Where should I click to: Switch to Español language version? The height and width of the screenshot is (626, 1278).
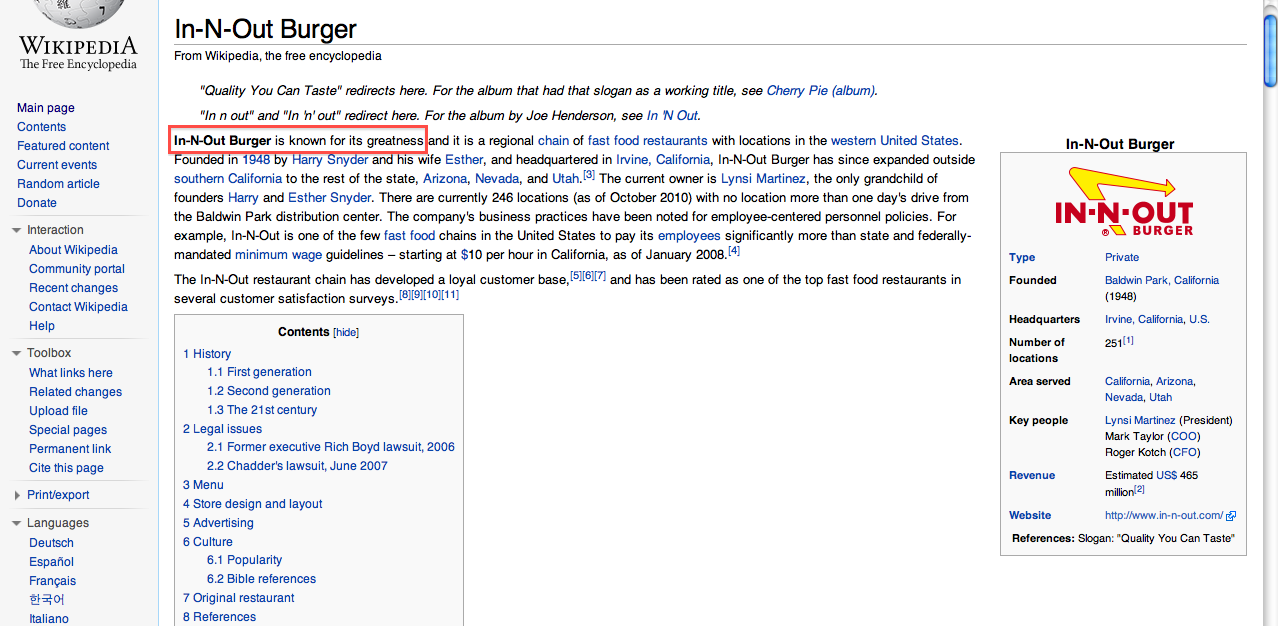(x=51, y=562)
